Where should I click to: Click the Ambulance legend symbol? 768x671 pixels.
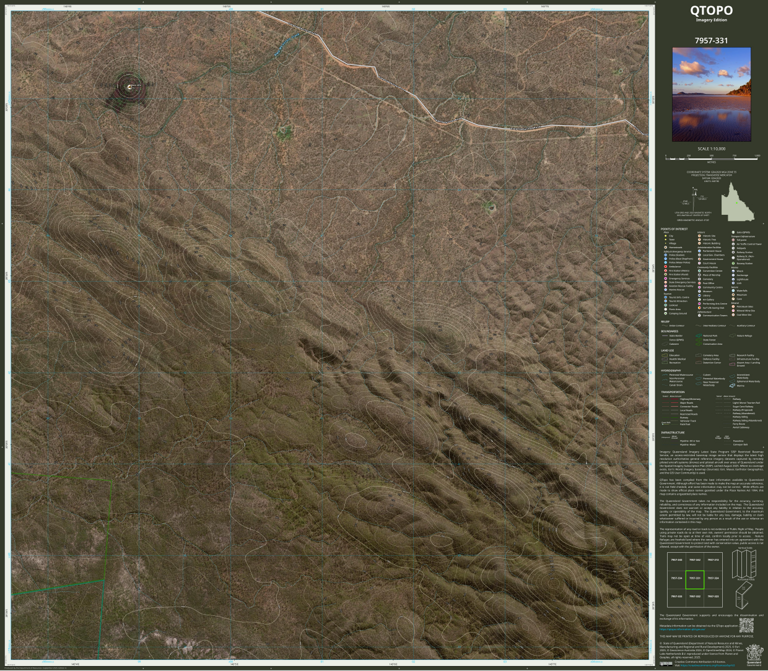coord(666,266)
